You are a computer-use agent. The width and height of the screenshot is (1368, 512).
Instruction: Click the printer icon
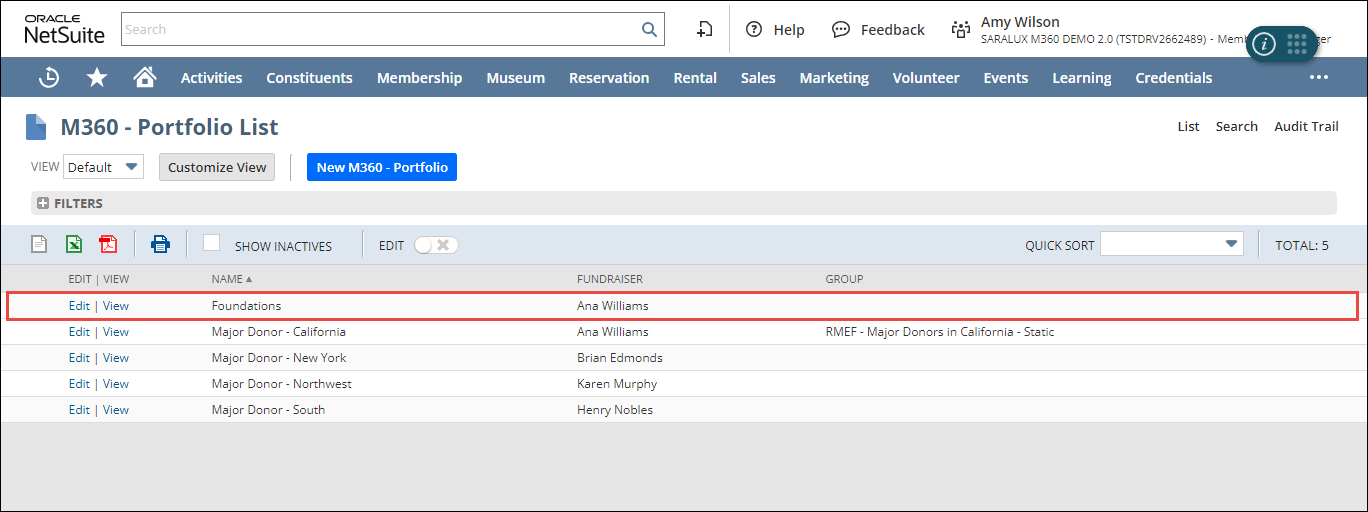click(x=160, y=244)
